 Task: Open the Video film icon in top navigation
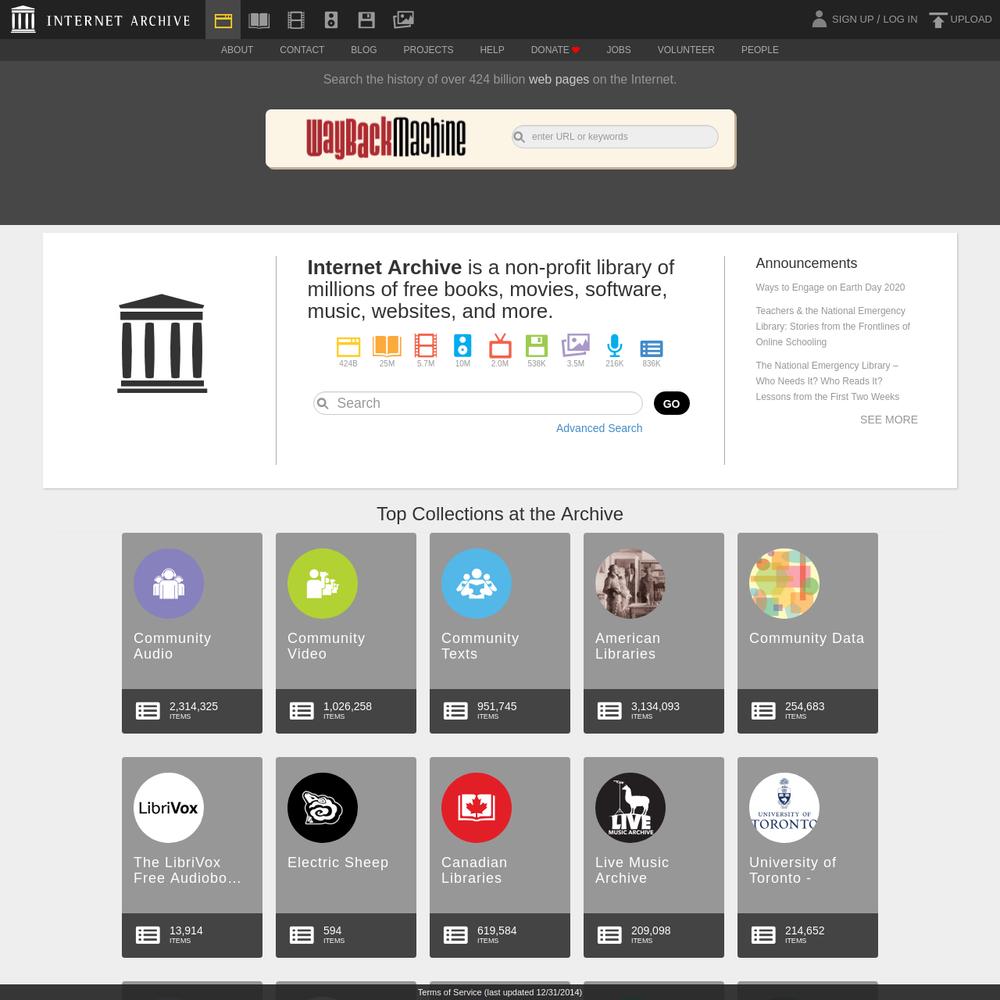tap(296, 20)
